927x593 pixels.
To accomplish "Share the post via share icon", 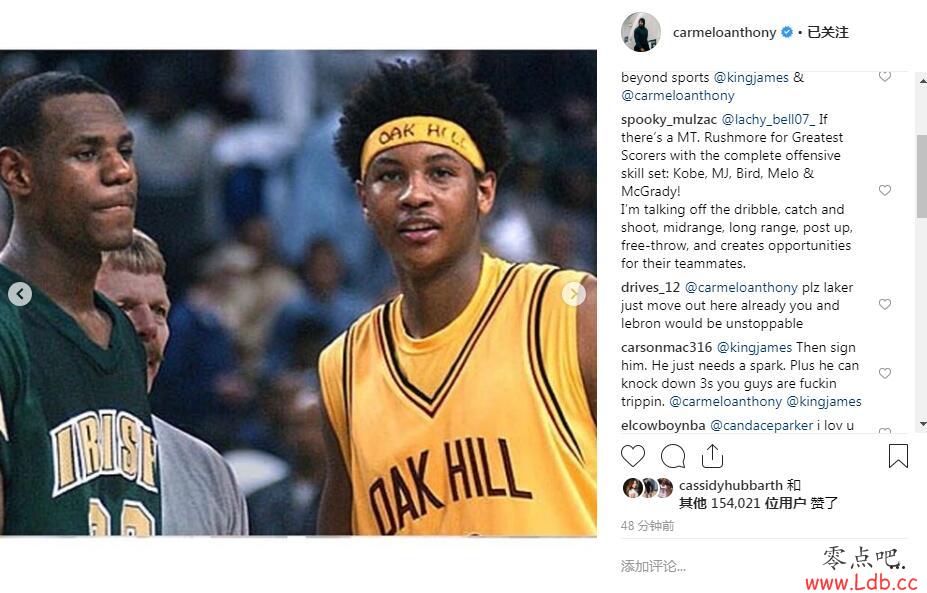I will (712, 456).
